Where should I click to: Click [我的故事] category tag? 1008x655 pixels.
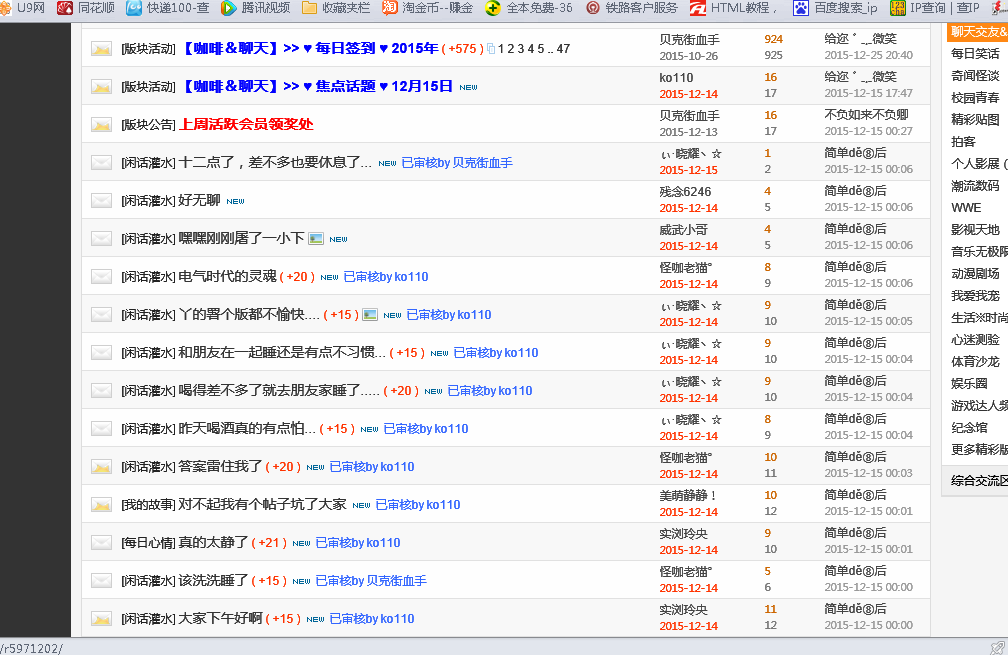pos(148,505)
